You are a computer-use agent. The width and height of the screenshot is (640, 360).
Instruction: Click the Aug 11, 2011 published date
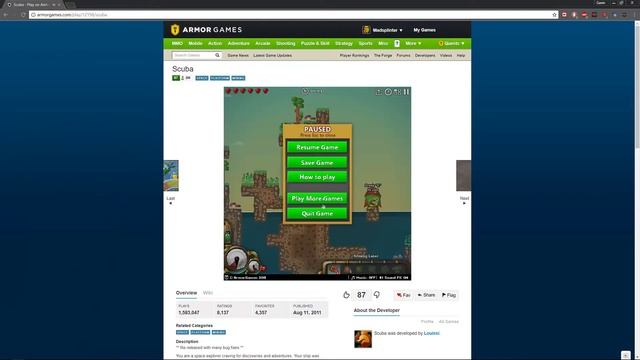pyautogui.click(x=307, y=313)
